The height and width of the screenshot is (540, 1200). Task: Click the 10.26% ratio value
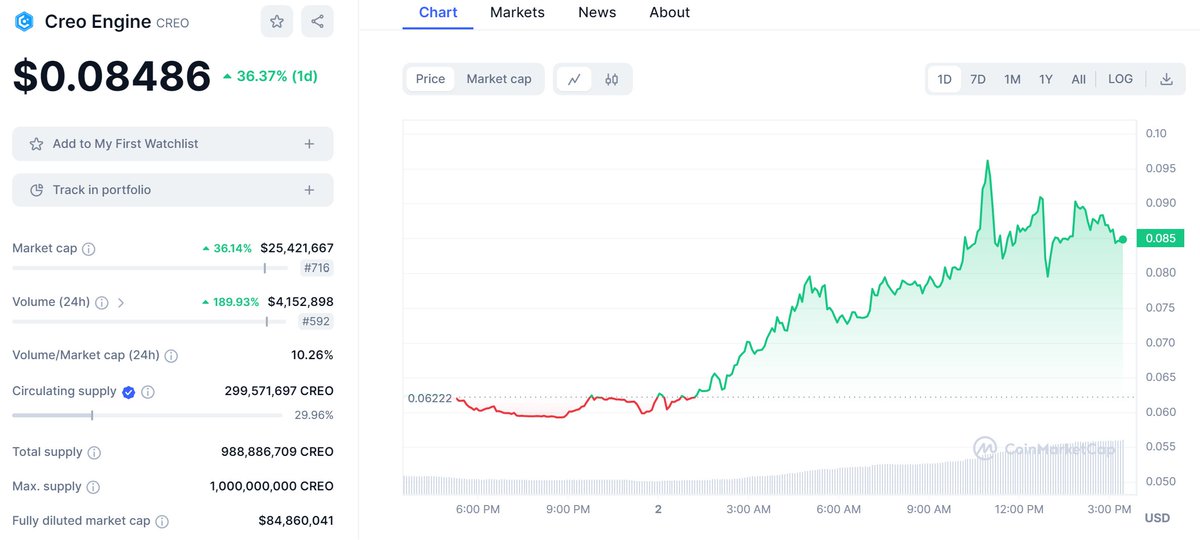(x=312, y=355)
